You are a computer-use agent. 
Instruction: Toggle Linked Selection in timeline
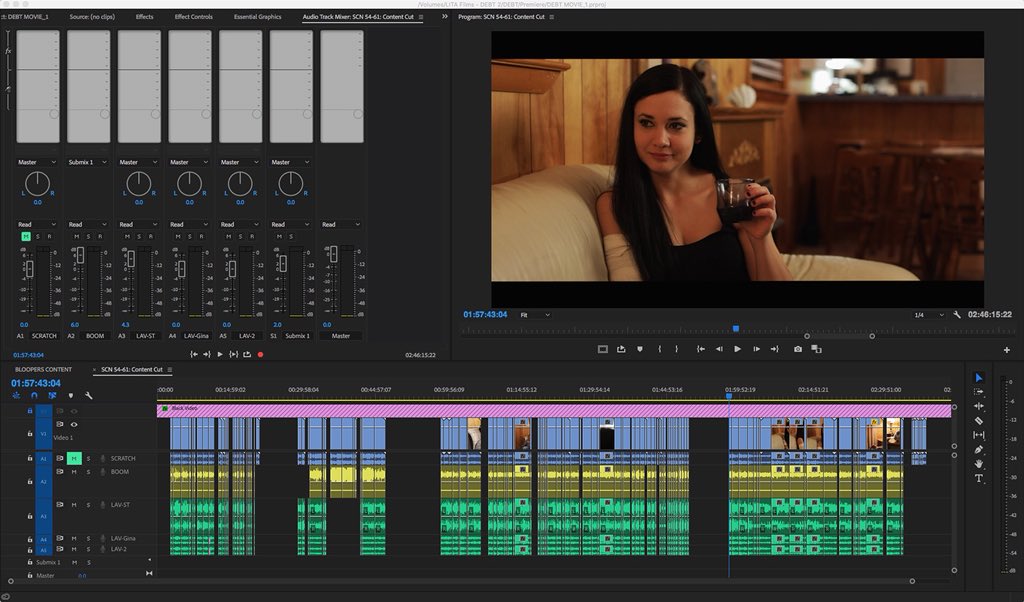pos(52,396)
